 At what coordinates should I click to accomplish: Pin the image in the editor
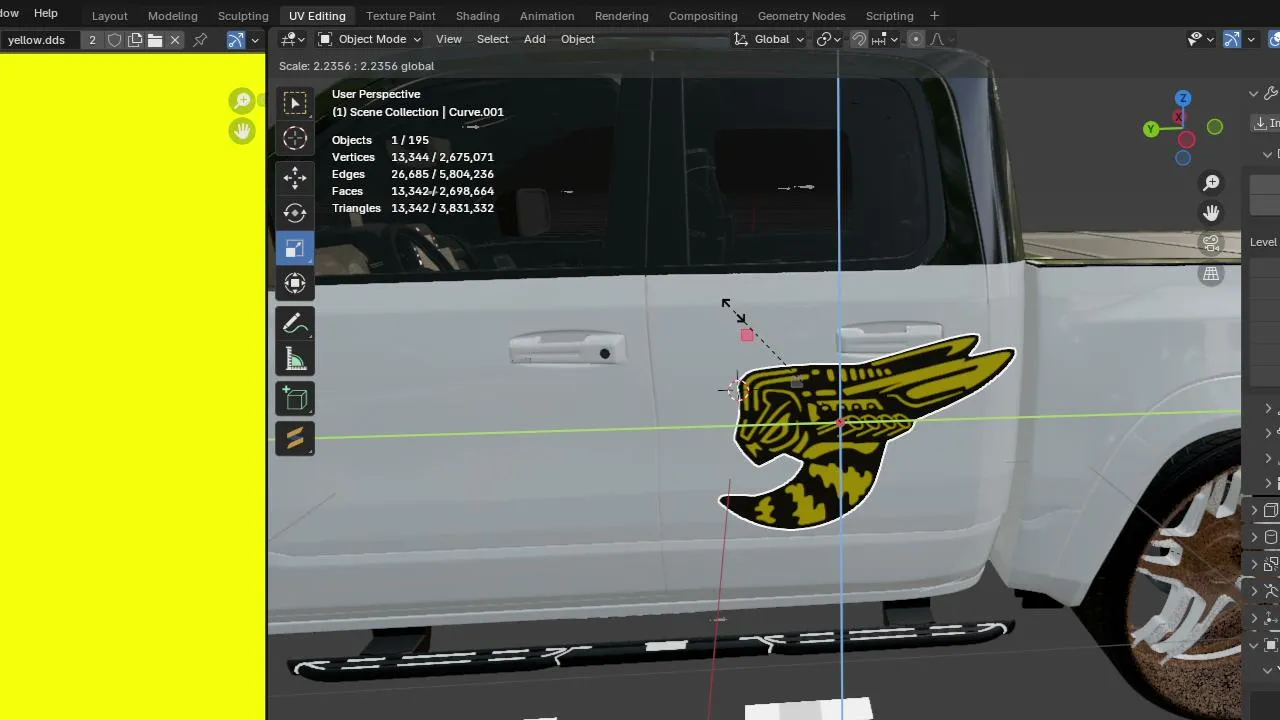pyautogui.click(x=200, y=40)
